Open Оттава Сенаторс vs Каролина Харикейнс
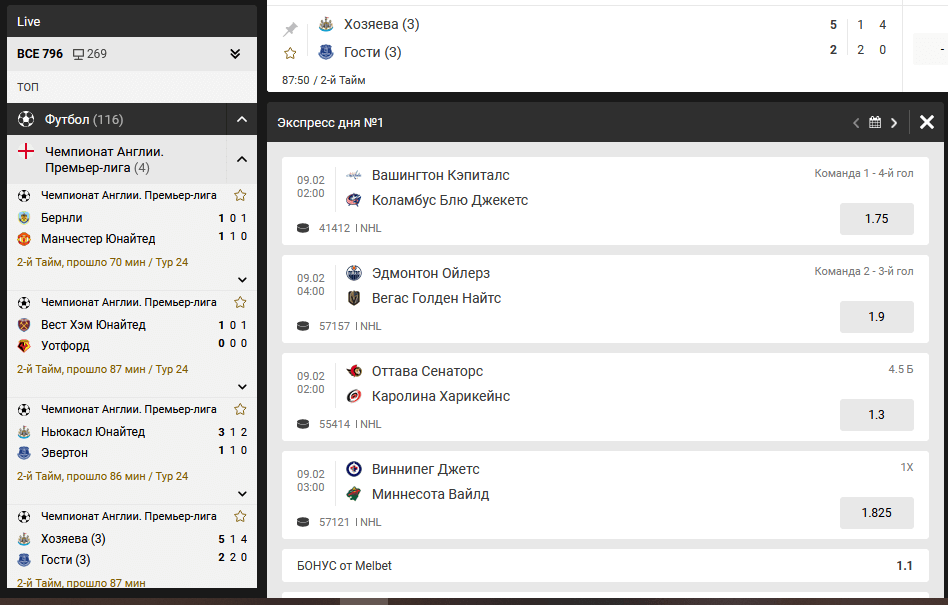 click(x=441, y=384)
